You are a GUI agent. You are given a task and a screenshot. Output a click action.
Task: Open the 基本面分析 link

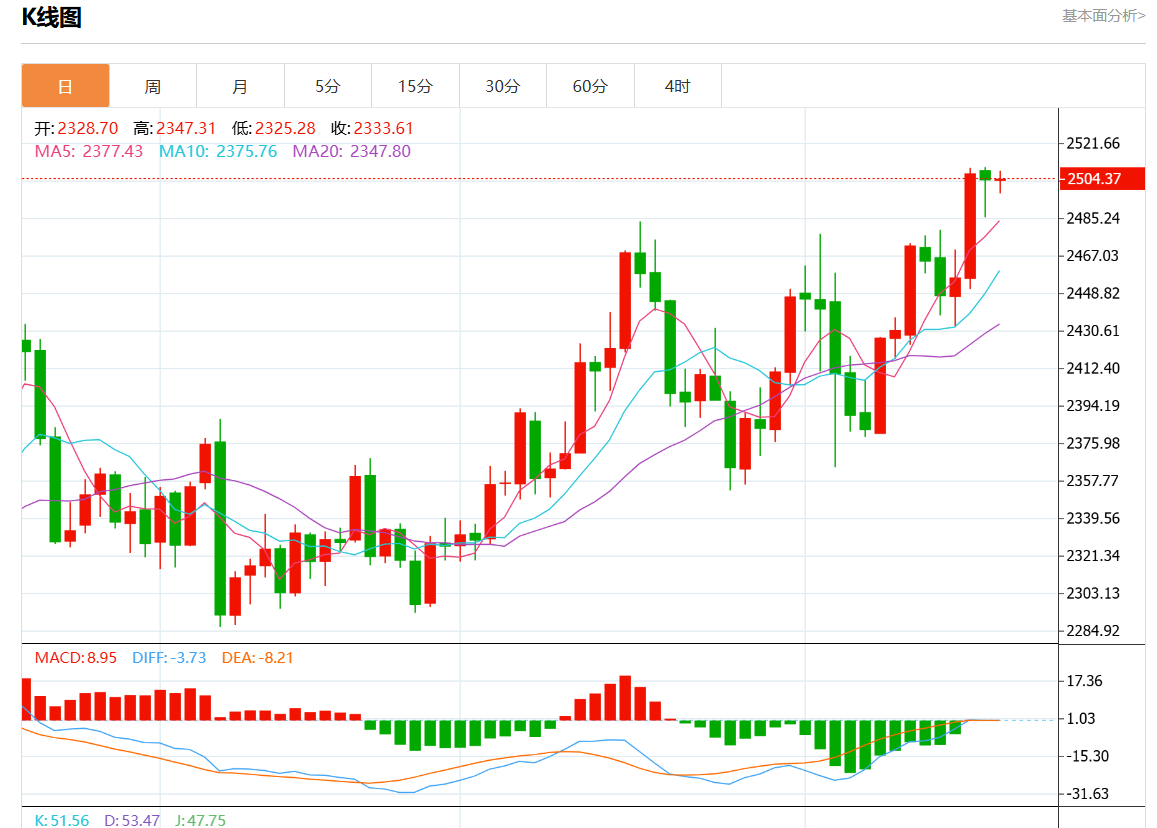[1103, 15]
